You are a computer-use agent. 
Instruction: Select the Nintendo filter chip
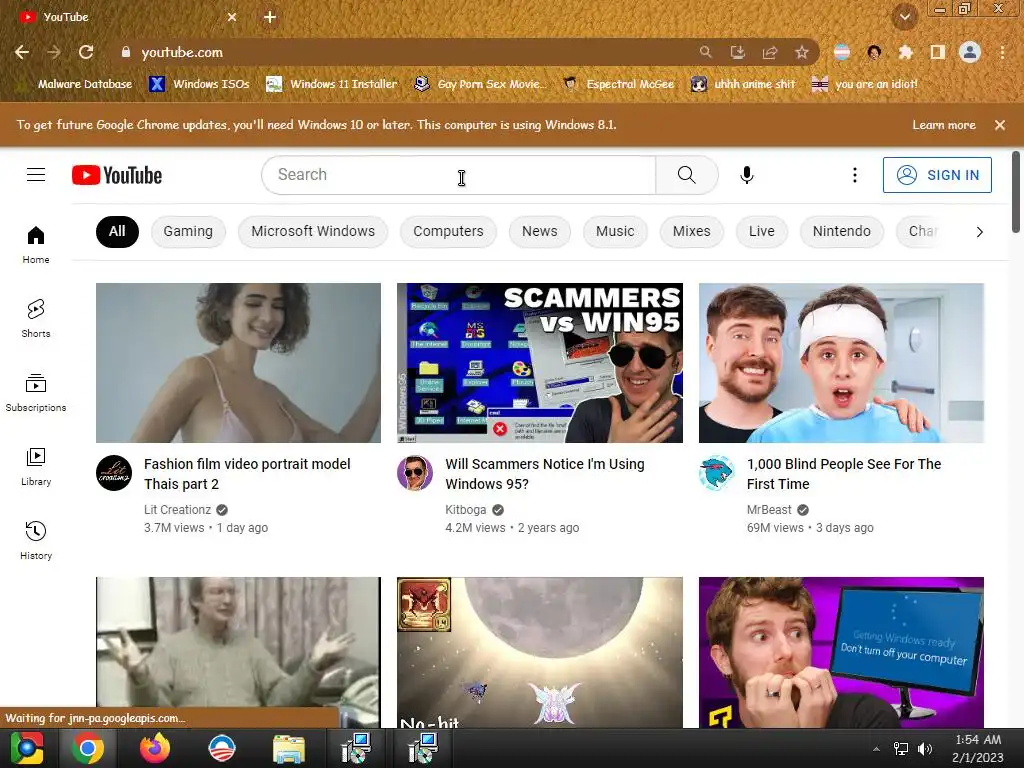point(842,232)
